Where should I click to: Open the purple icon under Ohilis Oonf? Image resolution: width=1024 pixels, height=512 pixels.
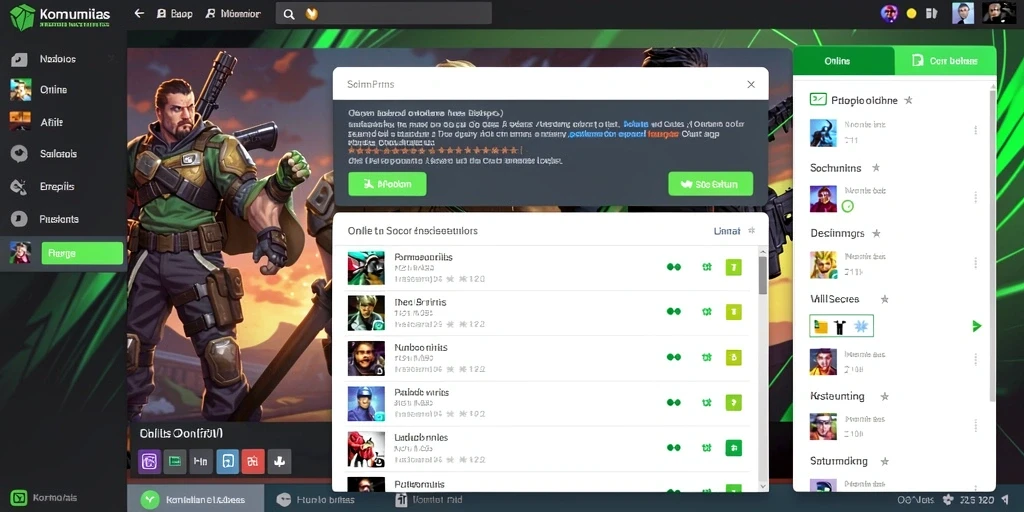click(150, 461)
